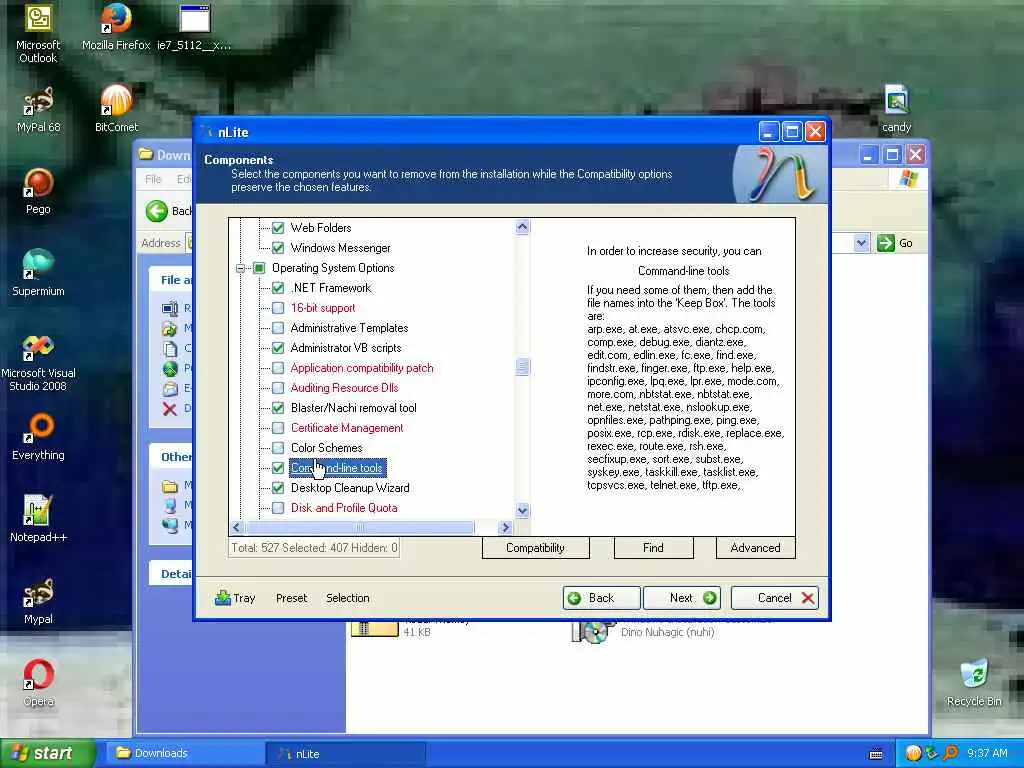This screenshot has width=1024, height=768.
Task: Select the candy image file icon
Action: pos(897,110)
